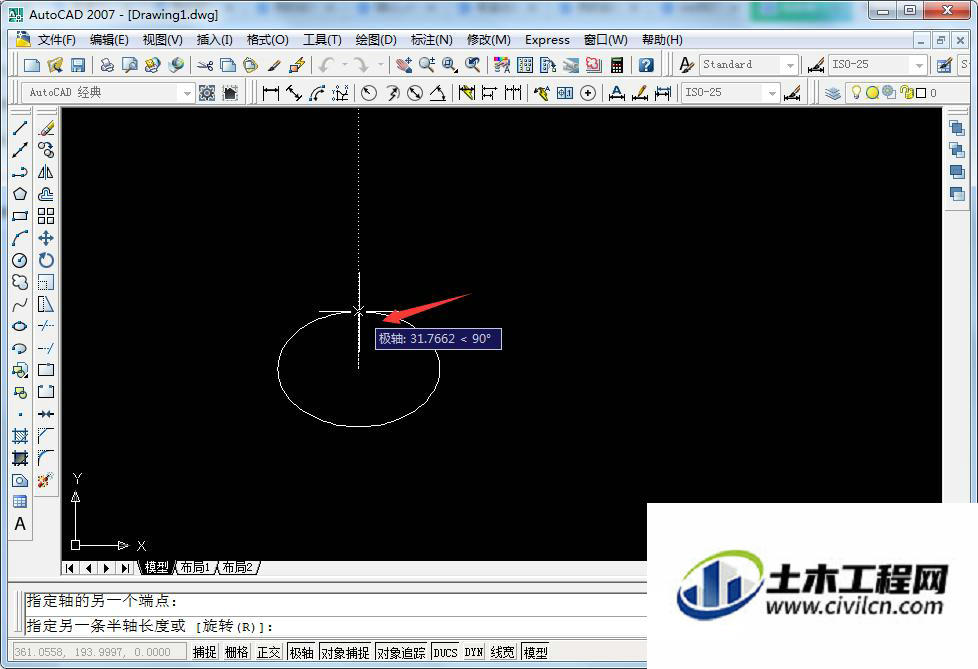Select the Multiline Text tool
This screenshot has height=669, width=978.
tap(20, 524)
